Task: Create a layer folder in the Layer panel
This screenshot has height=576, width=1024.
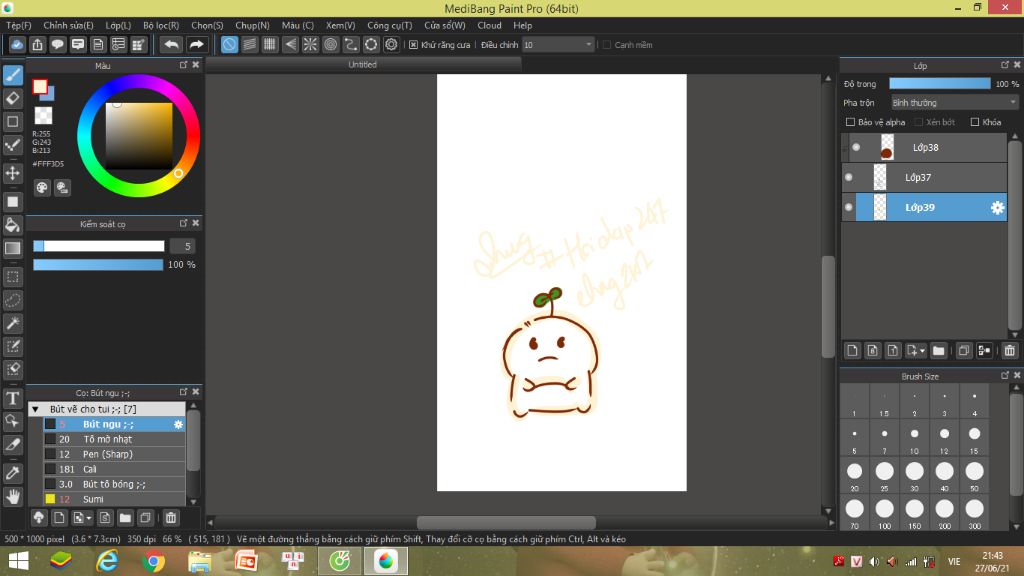Action: pos(938,351)
